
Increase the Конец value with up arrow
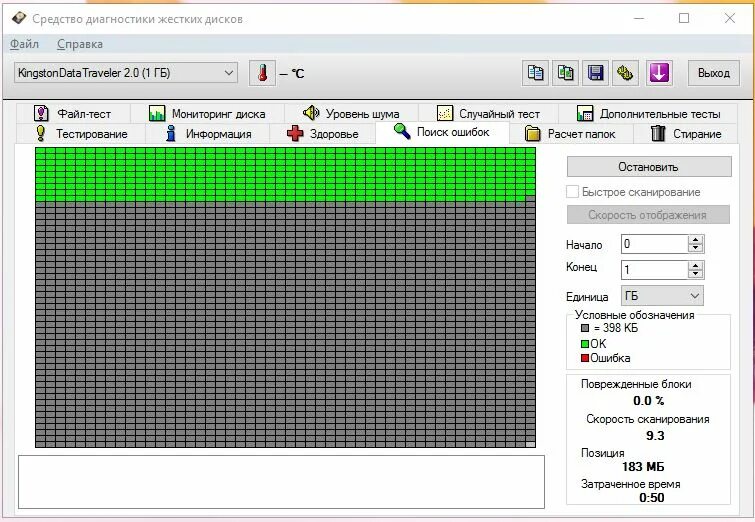click(x=695, y=265)
